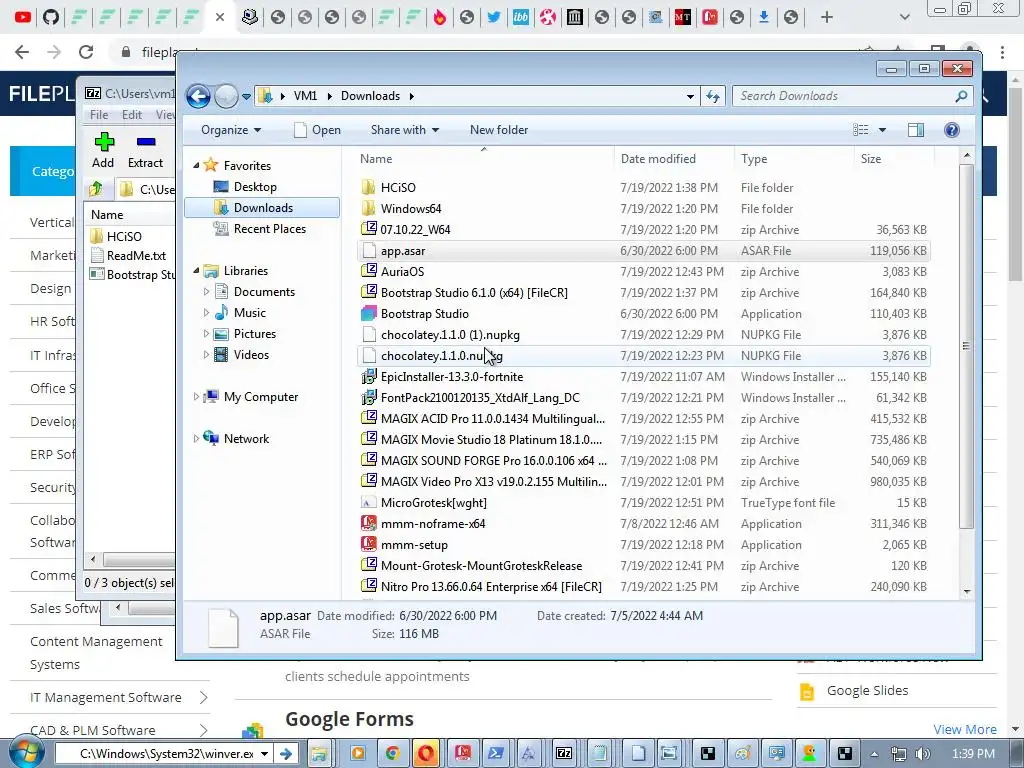The width and height of the screenshot is (1024, 768).
Task: Click Chrome's back arrow
Action: 22,52
